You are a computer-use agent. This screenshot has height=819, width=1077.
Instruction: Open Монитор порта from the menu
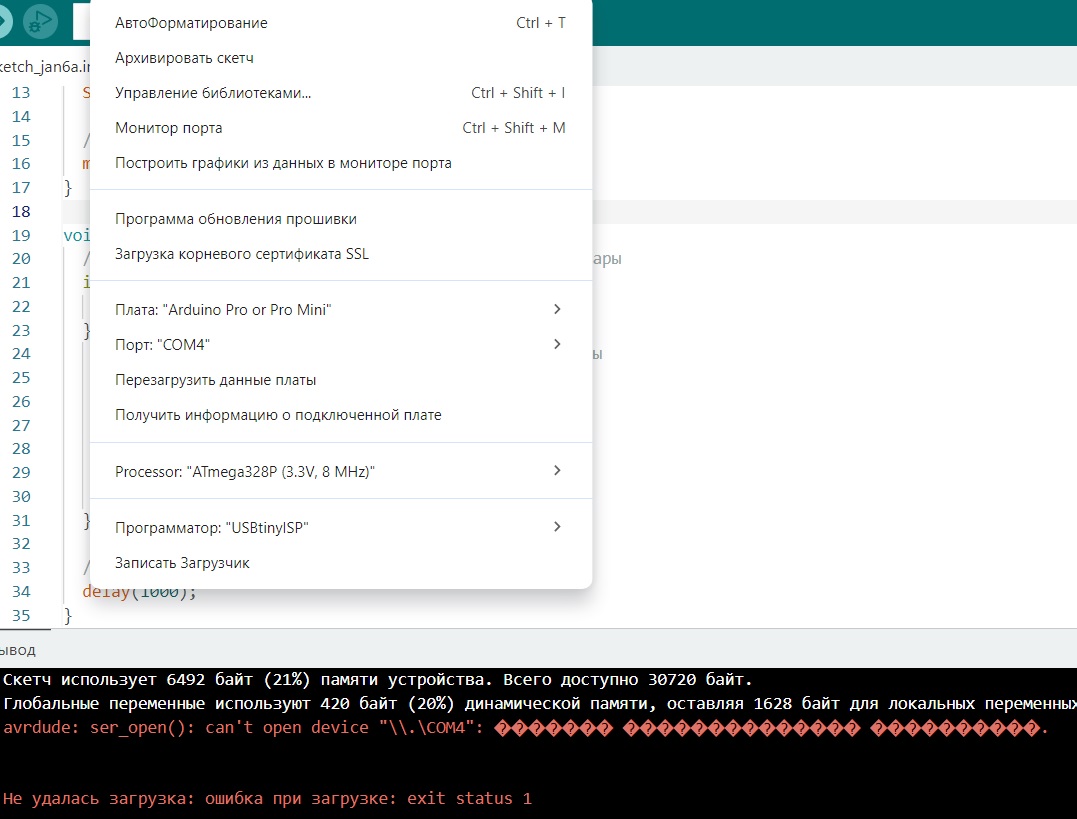pyautogui.click(x=168, y=128)
